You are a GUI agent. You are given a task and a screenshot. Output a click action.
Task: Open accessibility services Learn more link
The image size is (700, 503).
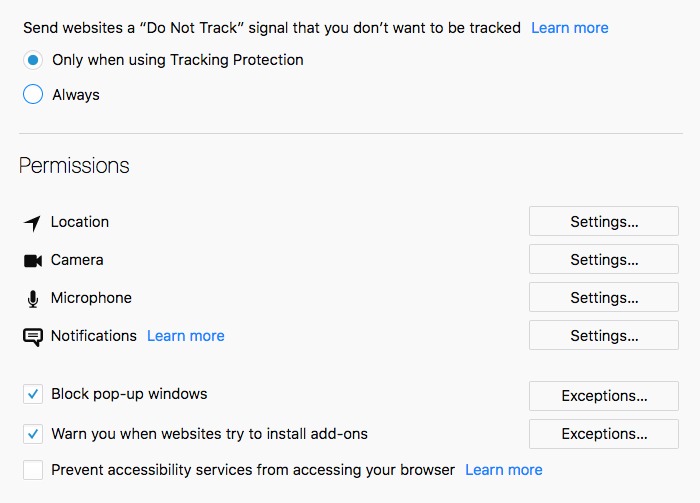[x=504, y=470]
